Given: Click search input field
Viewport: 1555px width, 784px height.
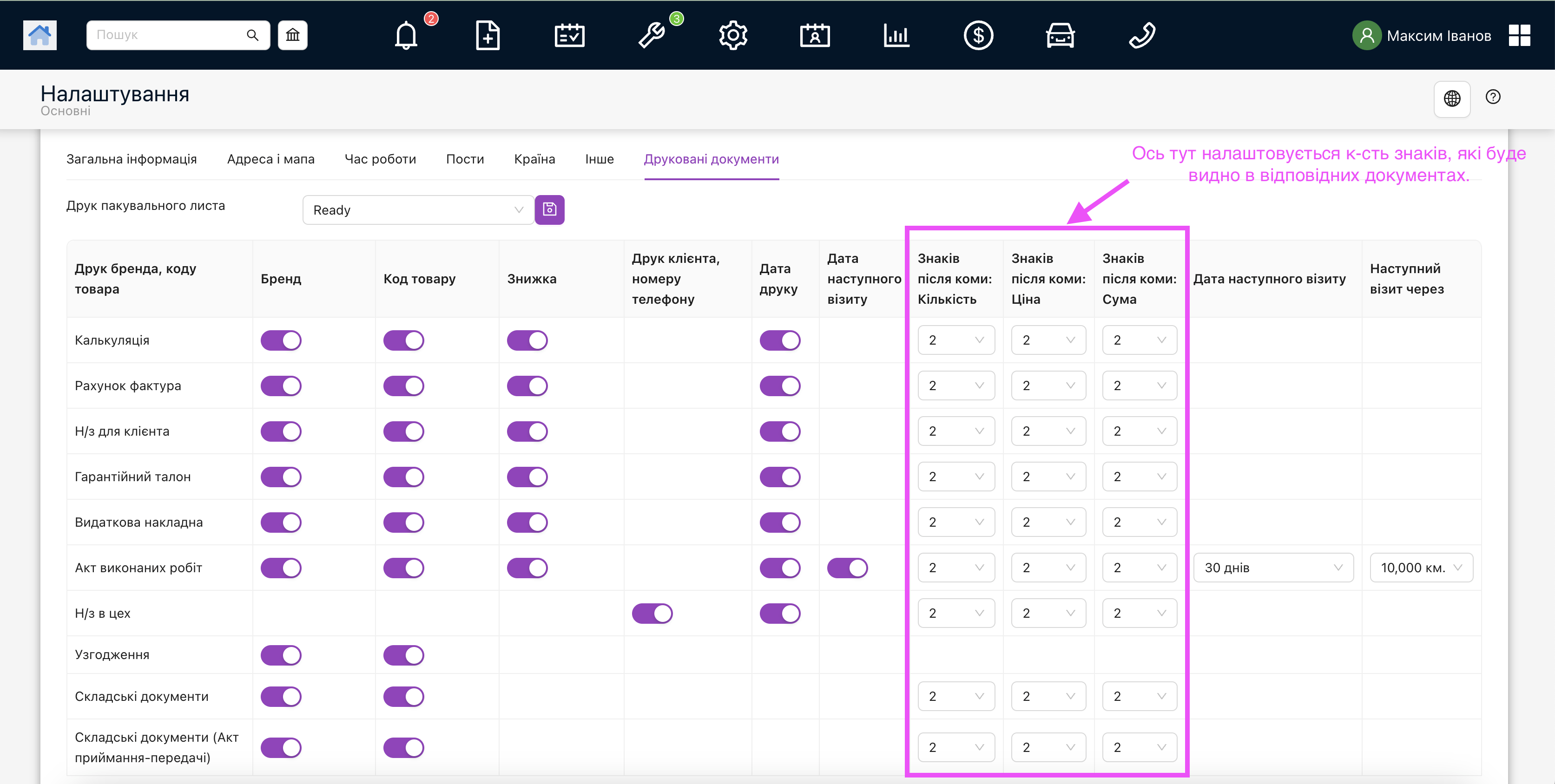Looking at the screenshot, I should (x=175, y=35).
